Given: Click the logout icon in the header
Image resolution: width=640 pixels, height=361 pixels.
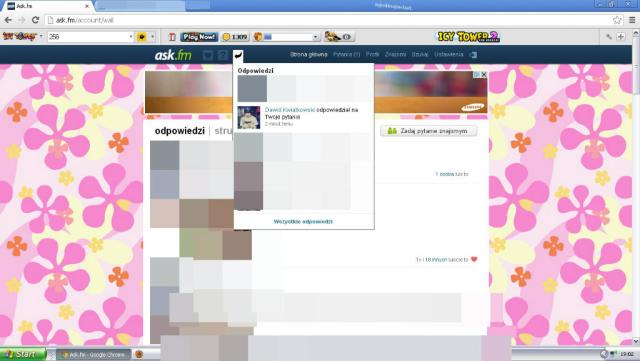Looking at the screenshot, I should (473, 55).
